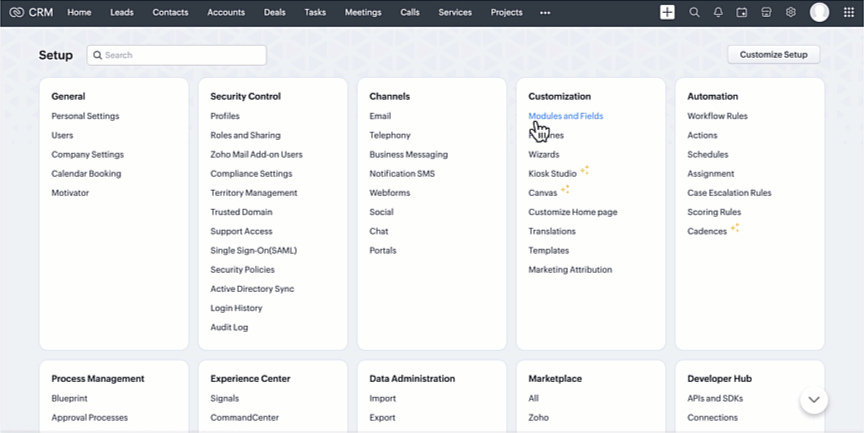Switch to the Deals tab
The width and height of the screenshot is (864, 433).
[x=274, y=12]
